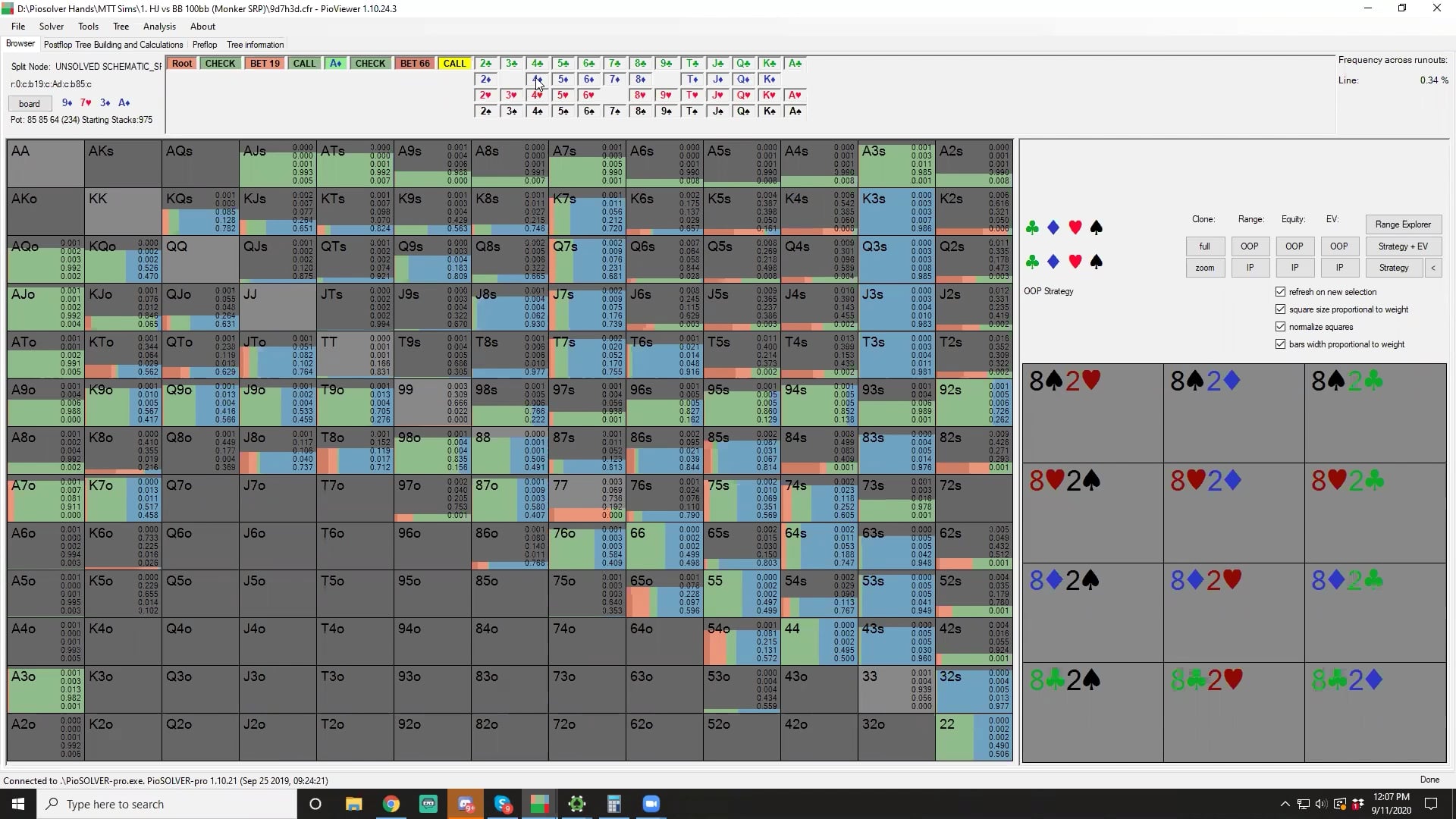Open the Analysis menu
The height and width of the screenshot is (819, 1456).
pyautogui.click(x=159, y=27)
